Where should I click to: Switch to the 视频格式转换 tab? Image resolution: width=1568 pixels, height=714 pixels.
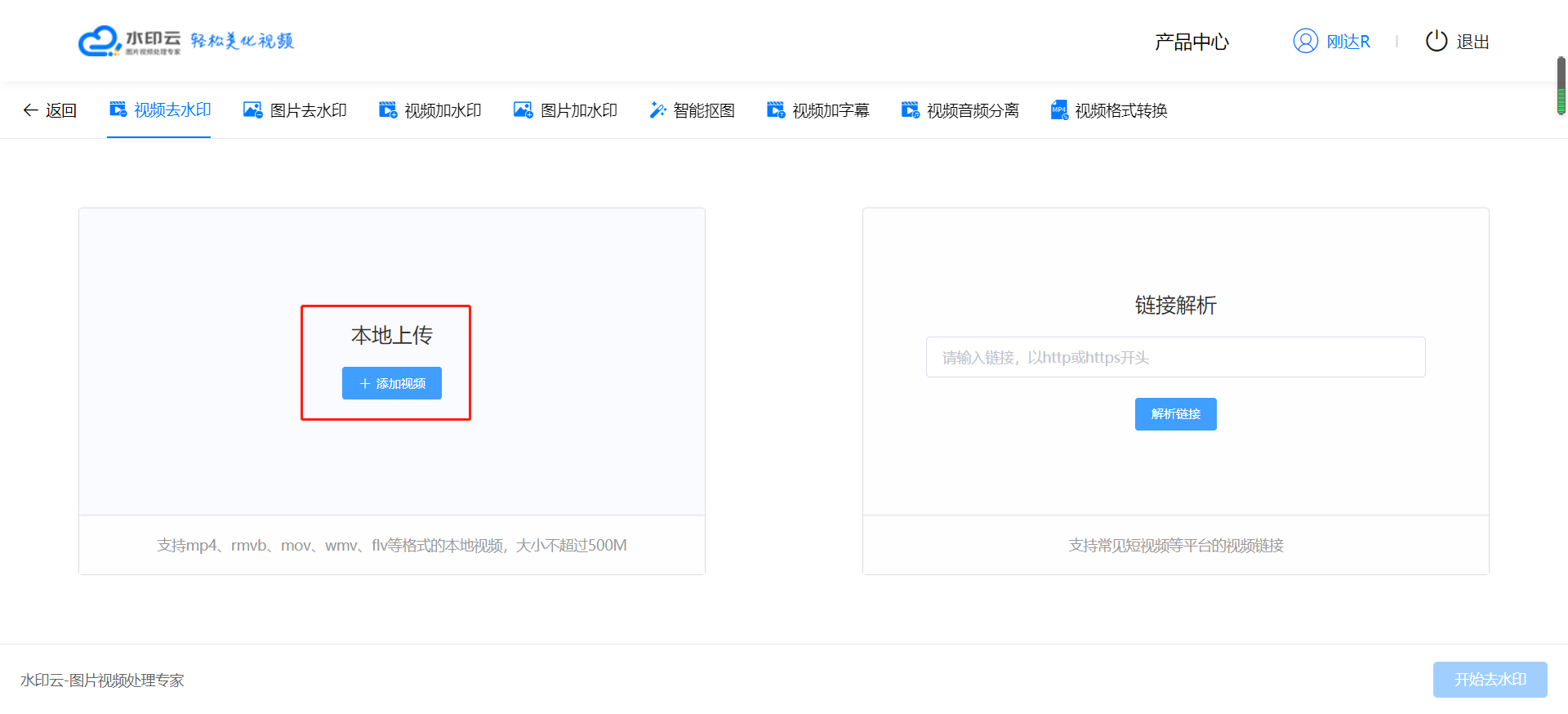[x=1120, y=110]
